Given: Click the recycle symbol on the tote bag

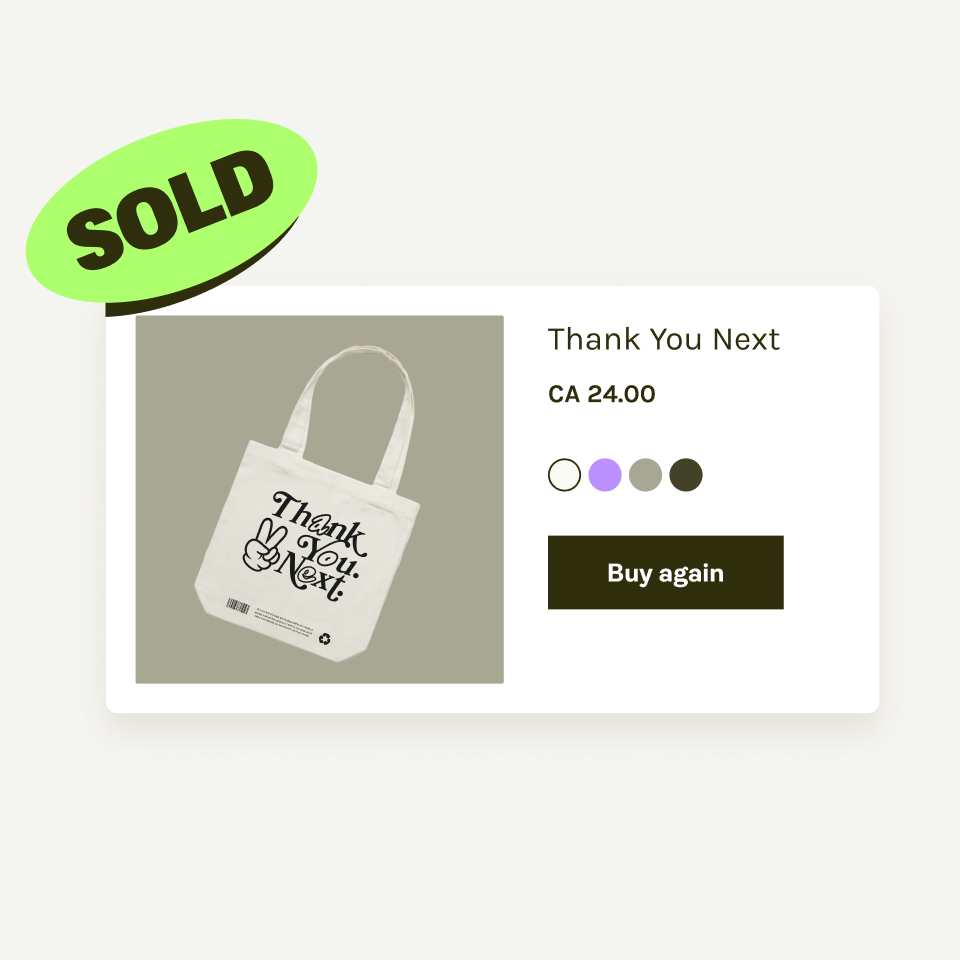Looking at the screenshot, I should (324, 638).
